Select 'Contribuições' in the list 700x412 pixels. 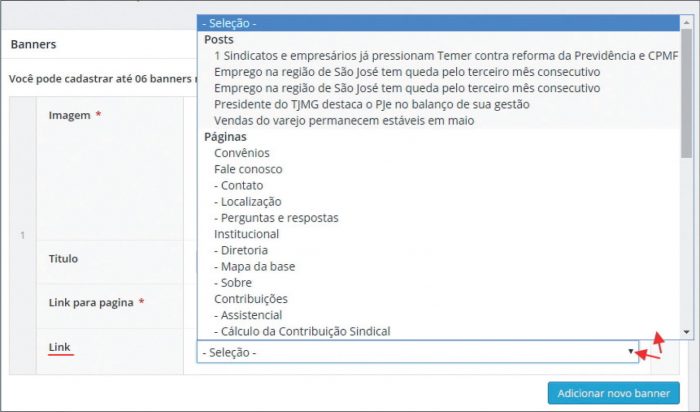tap(251, 298)
